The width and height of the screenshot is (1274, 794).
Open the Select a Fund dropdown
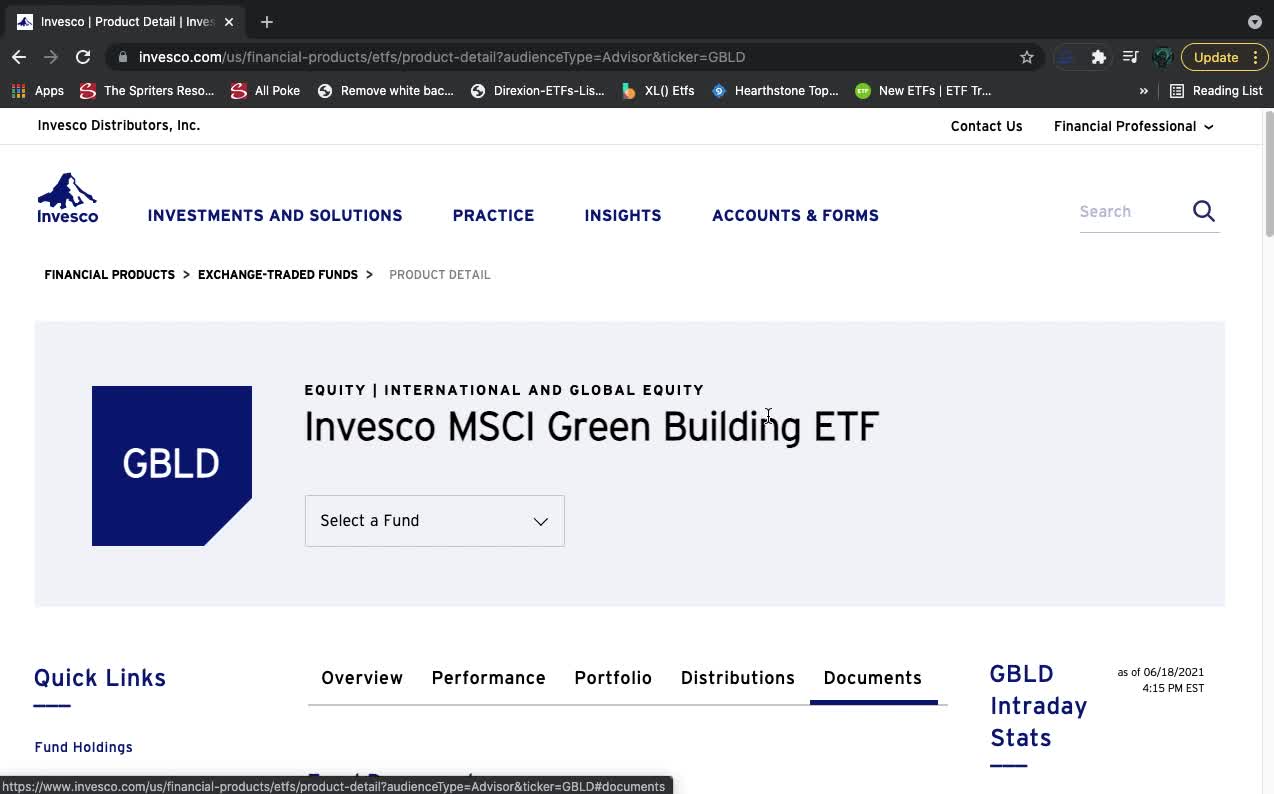[x=434, y=521]
